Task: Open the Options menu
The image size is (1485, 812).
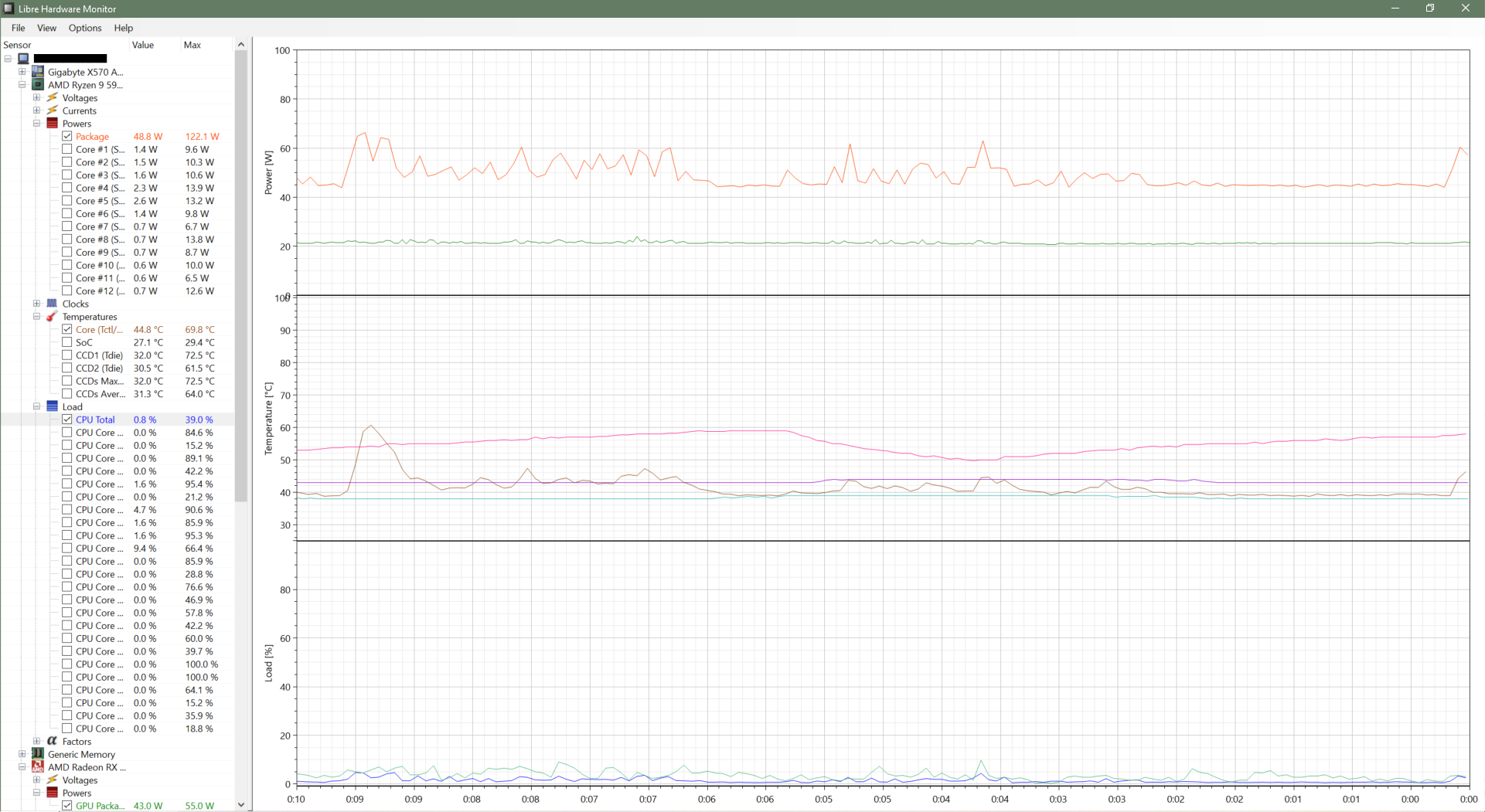Action: (x=85, y=28)
